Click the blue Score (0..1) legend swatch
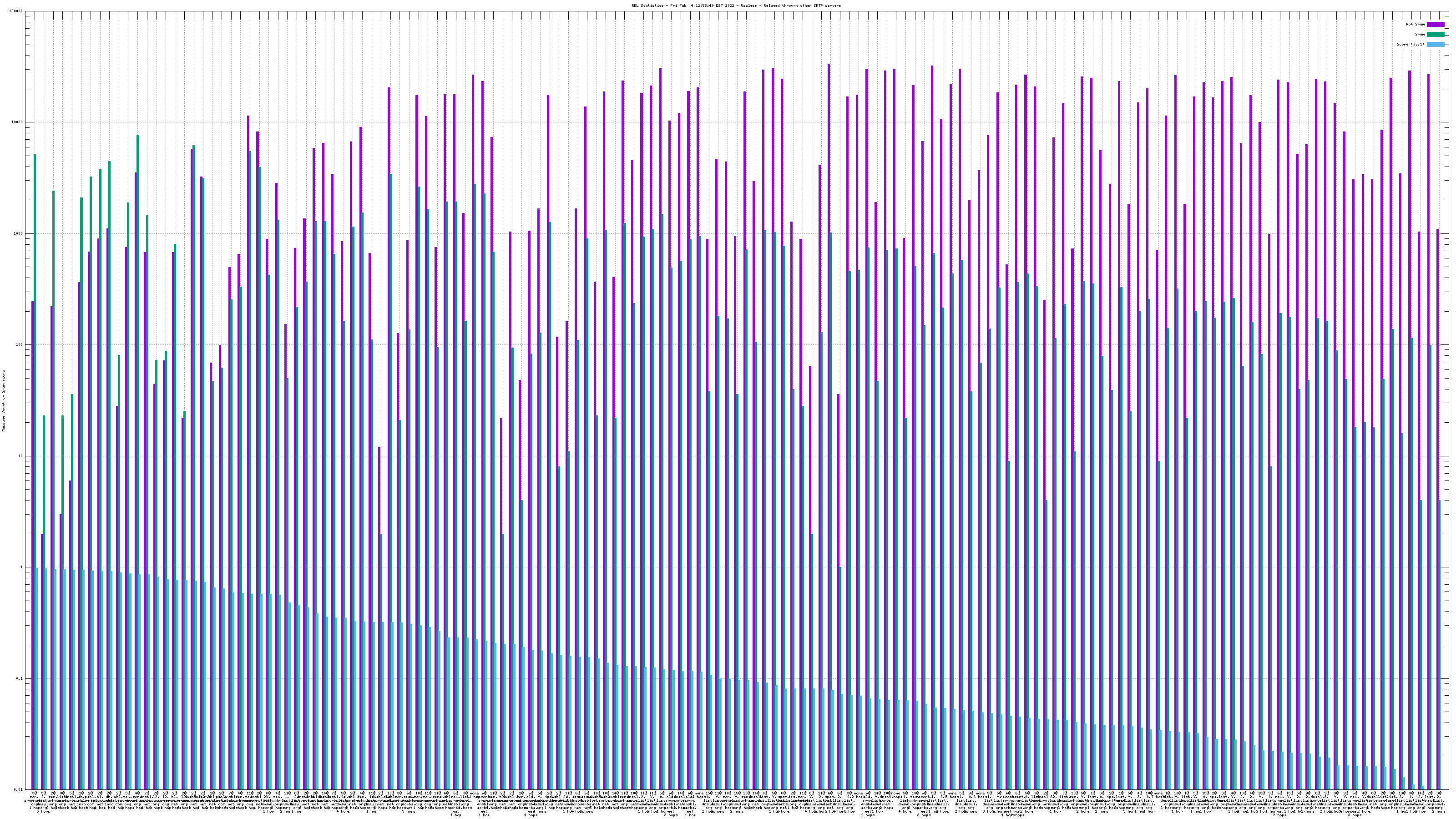 (1435, 44)
